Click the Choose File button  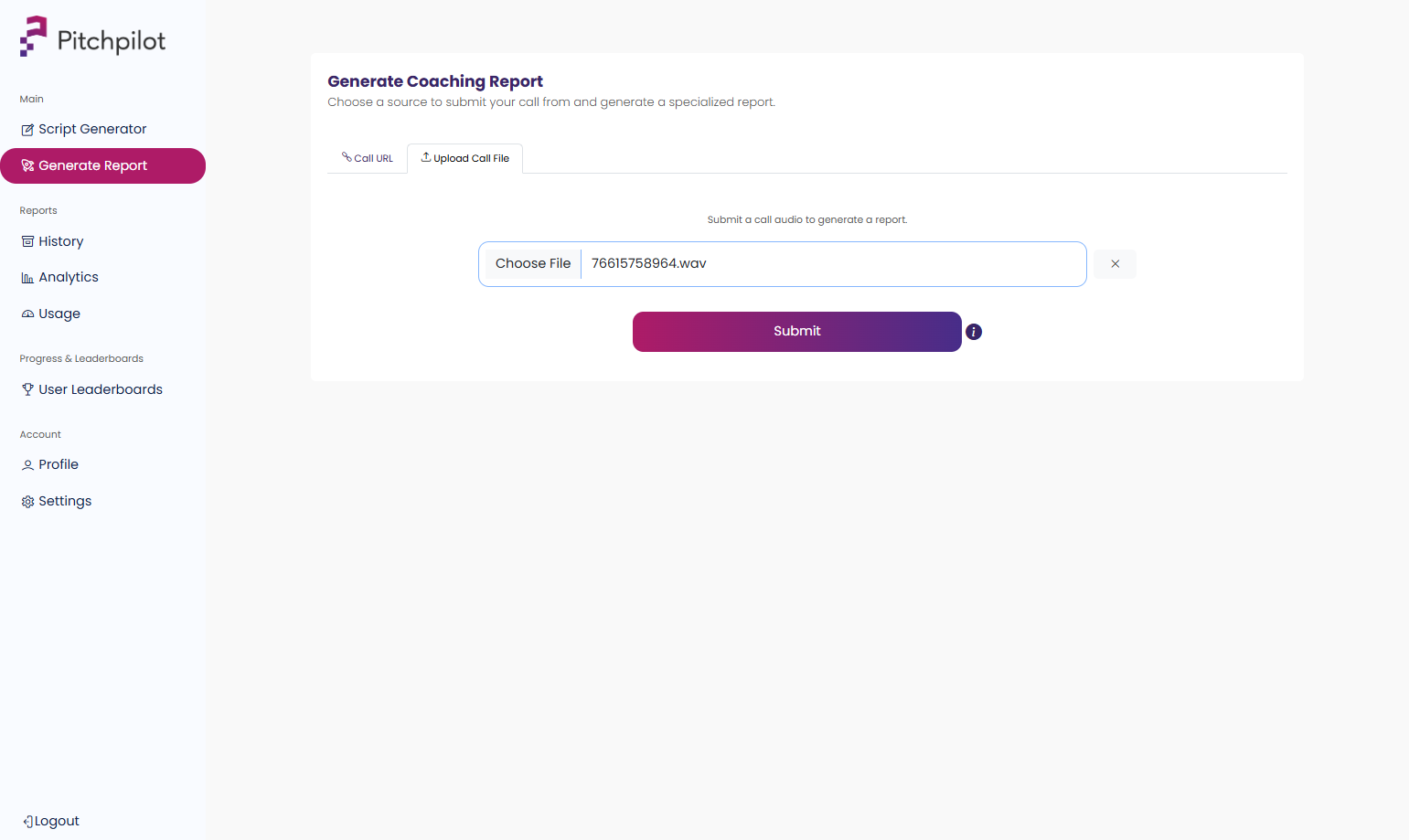(x=533, y=264)
